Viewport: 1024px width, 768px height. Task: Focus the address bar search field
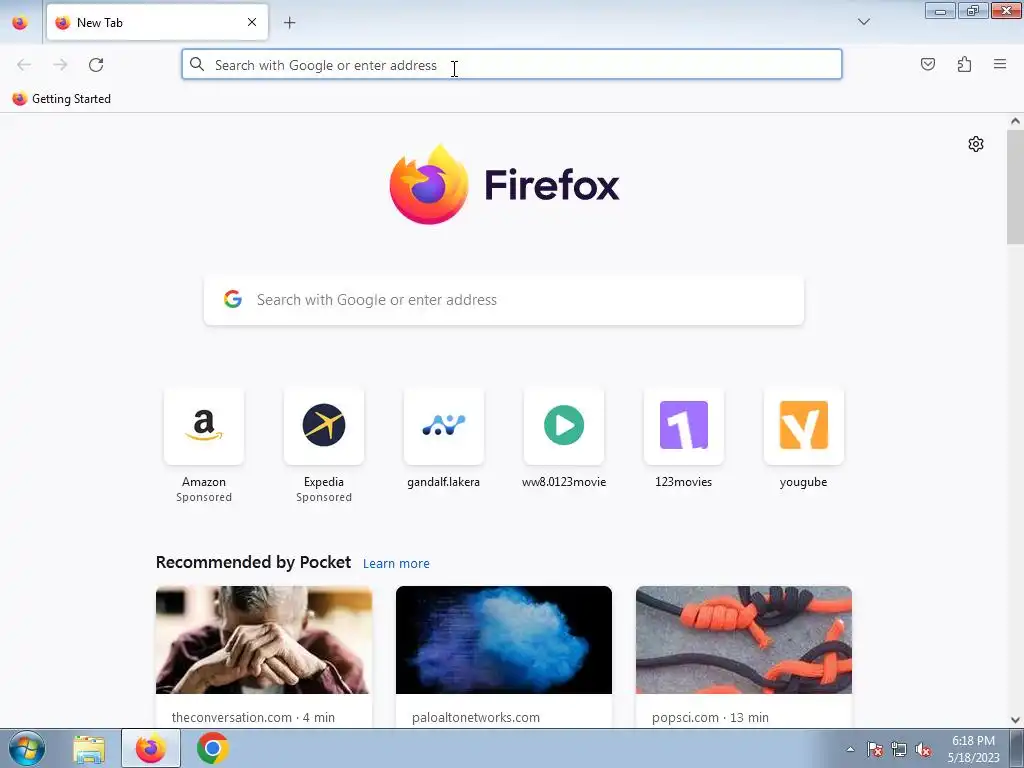coord(511,65)
